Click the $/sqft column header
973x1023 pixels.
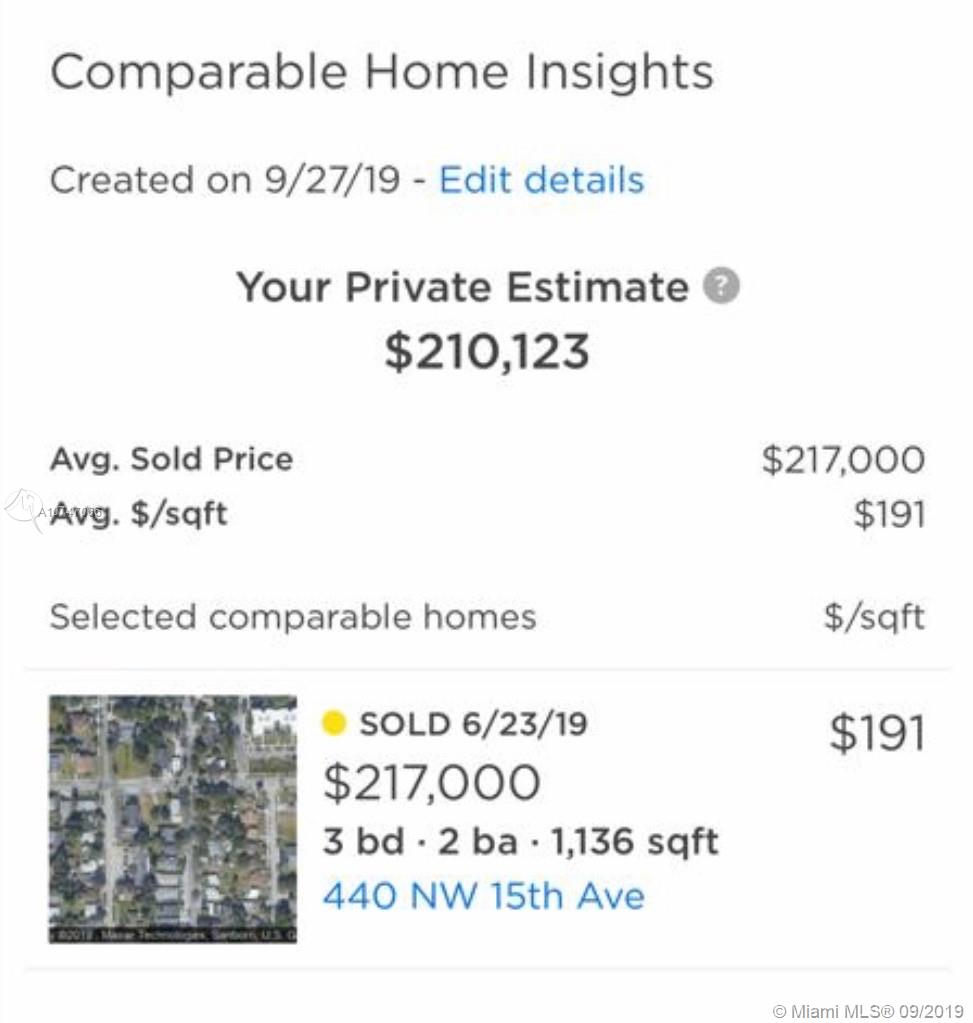click(x=873, y=617)
